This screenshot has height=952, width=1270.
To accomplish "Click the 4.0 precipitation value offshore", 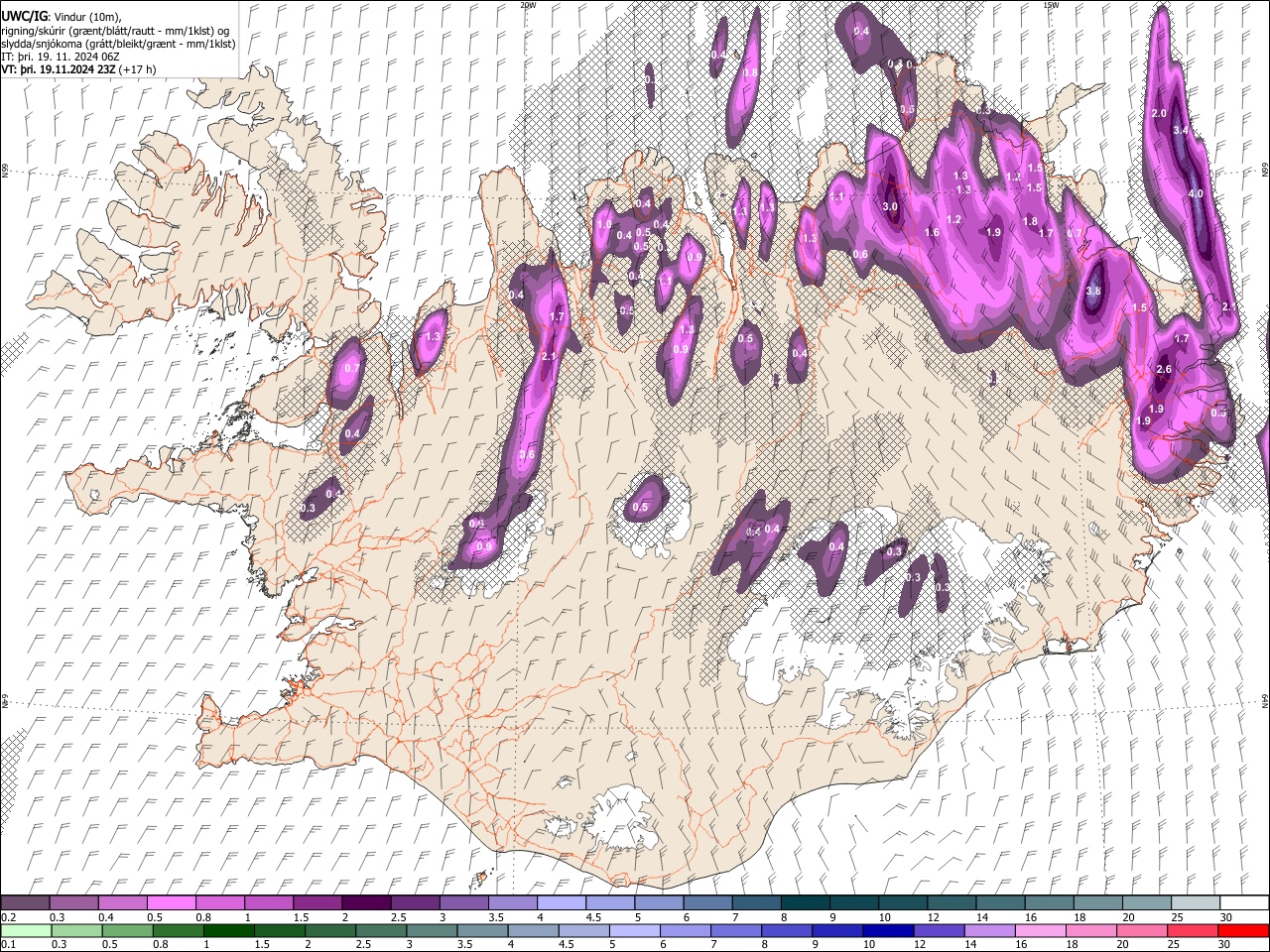I will [x=1195, y=194].
